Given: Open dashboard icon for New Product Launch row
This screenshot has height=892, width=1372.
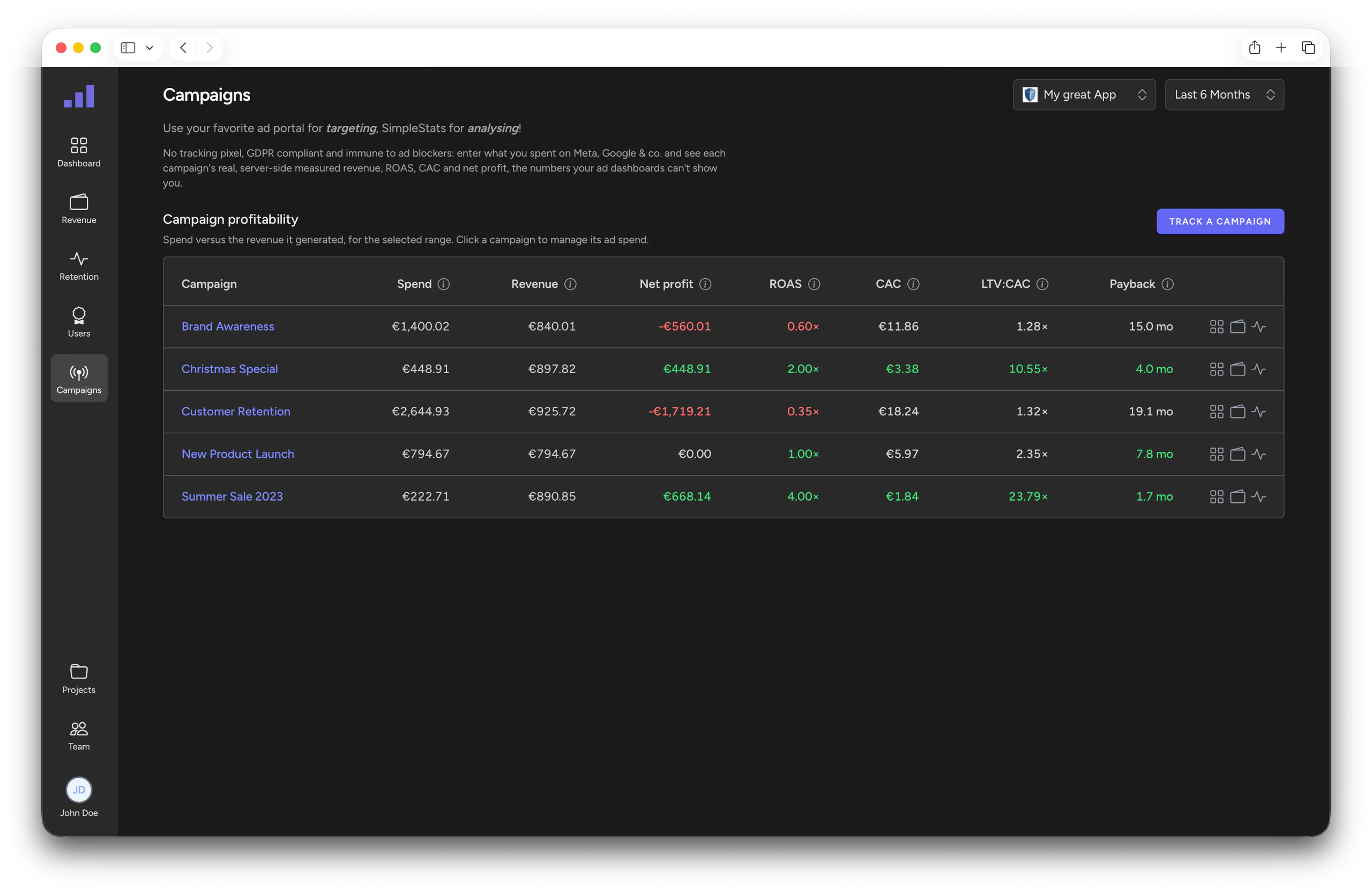Looking at the screenshot, I should pos(1217,455).
